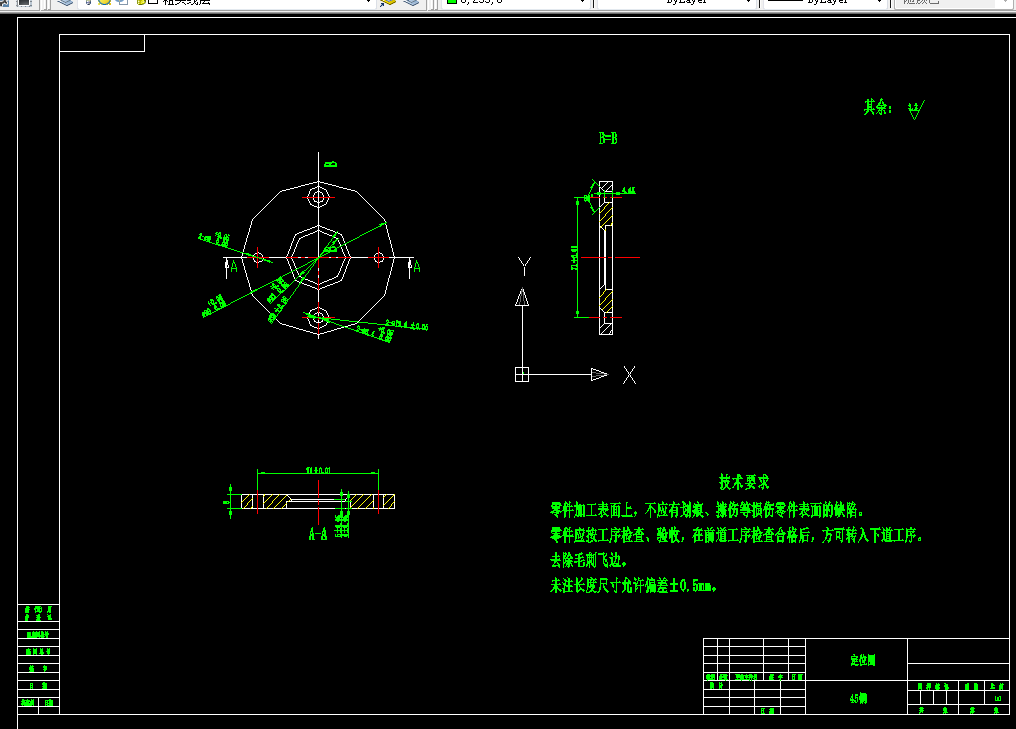Select the B section mark above plan view
The height and width of the screenshot is (729, 1016).
(331, 164)
